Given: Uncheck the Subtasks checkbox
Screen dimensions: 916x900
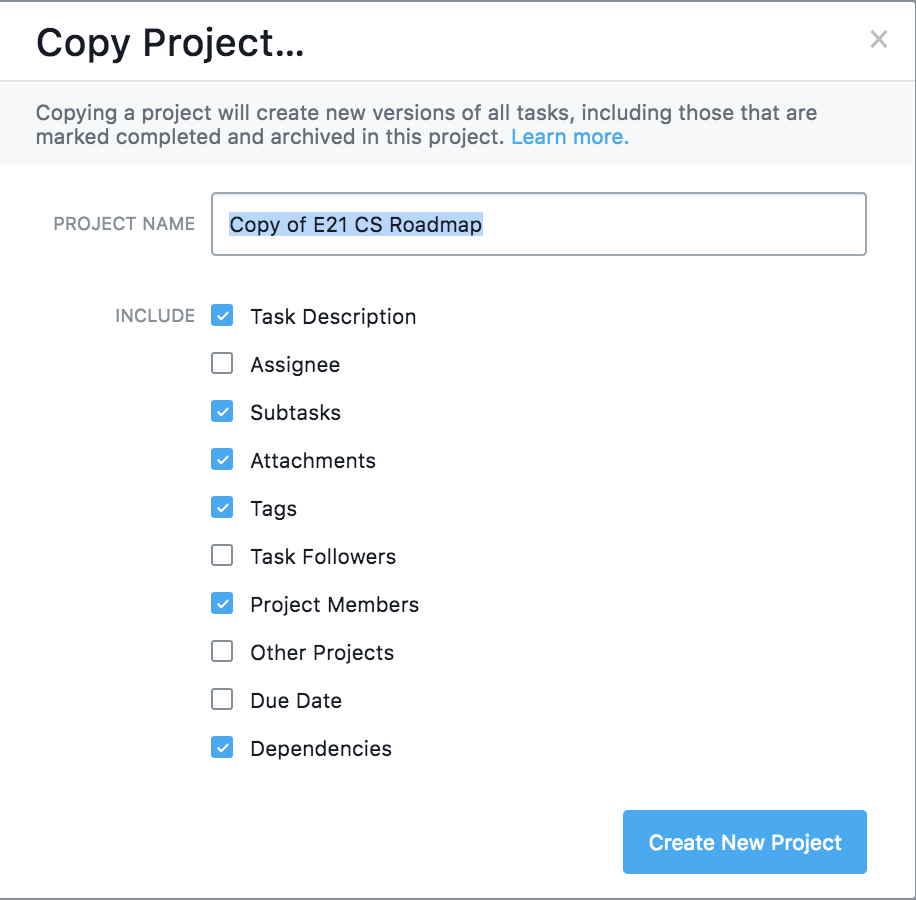Looking at the screenshot, I should (222, 412).
